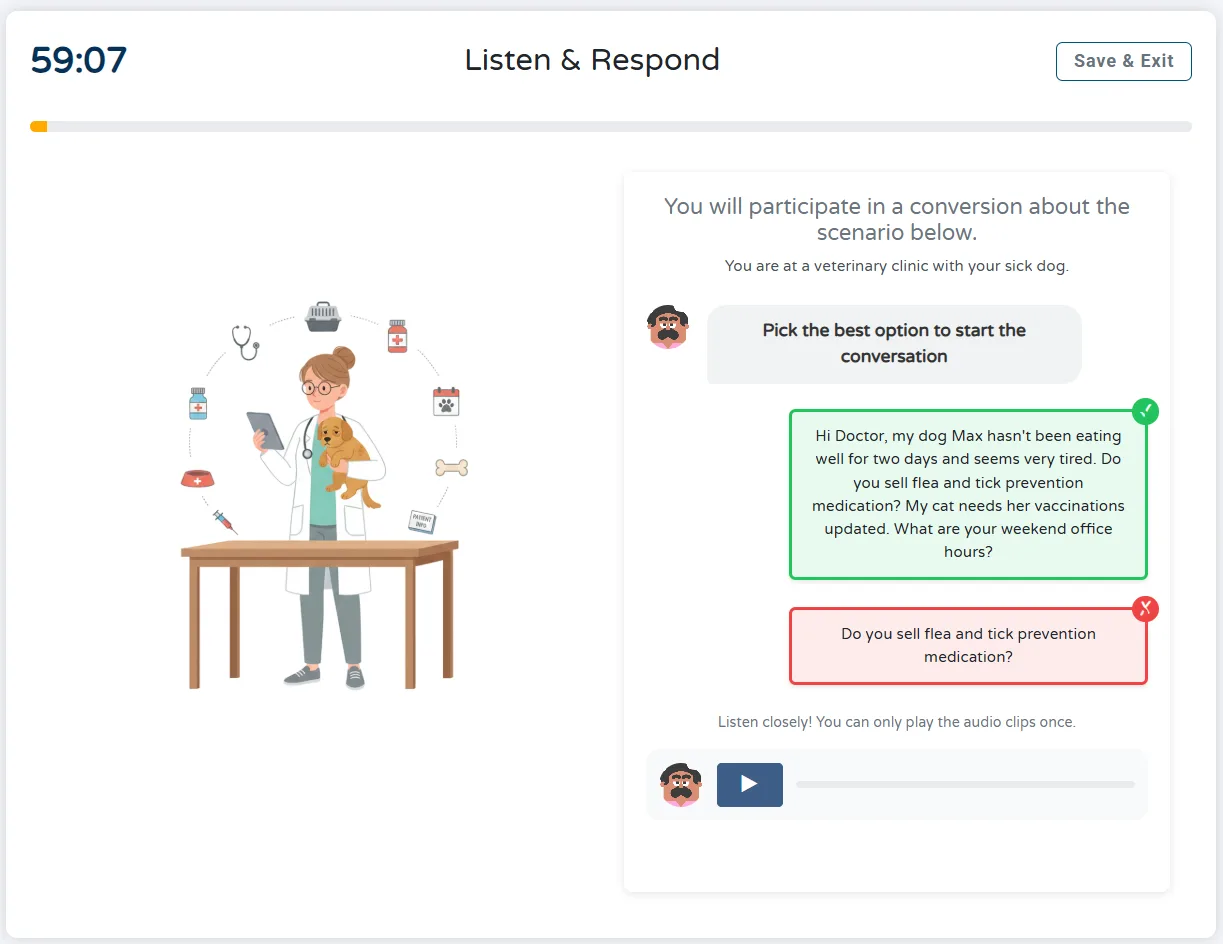Click the green checkmark badge on the correct answer

click(1145, 411)
